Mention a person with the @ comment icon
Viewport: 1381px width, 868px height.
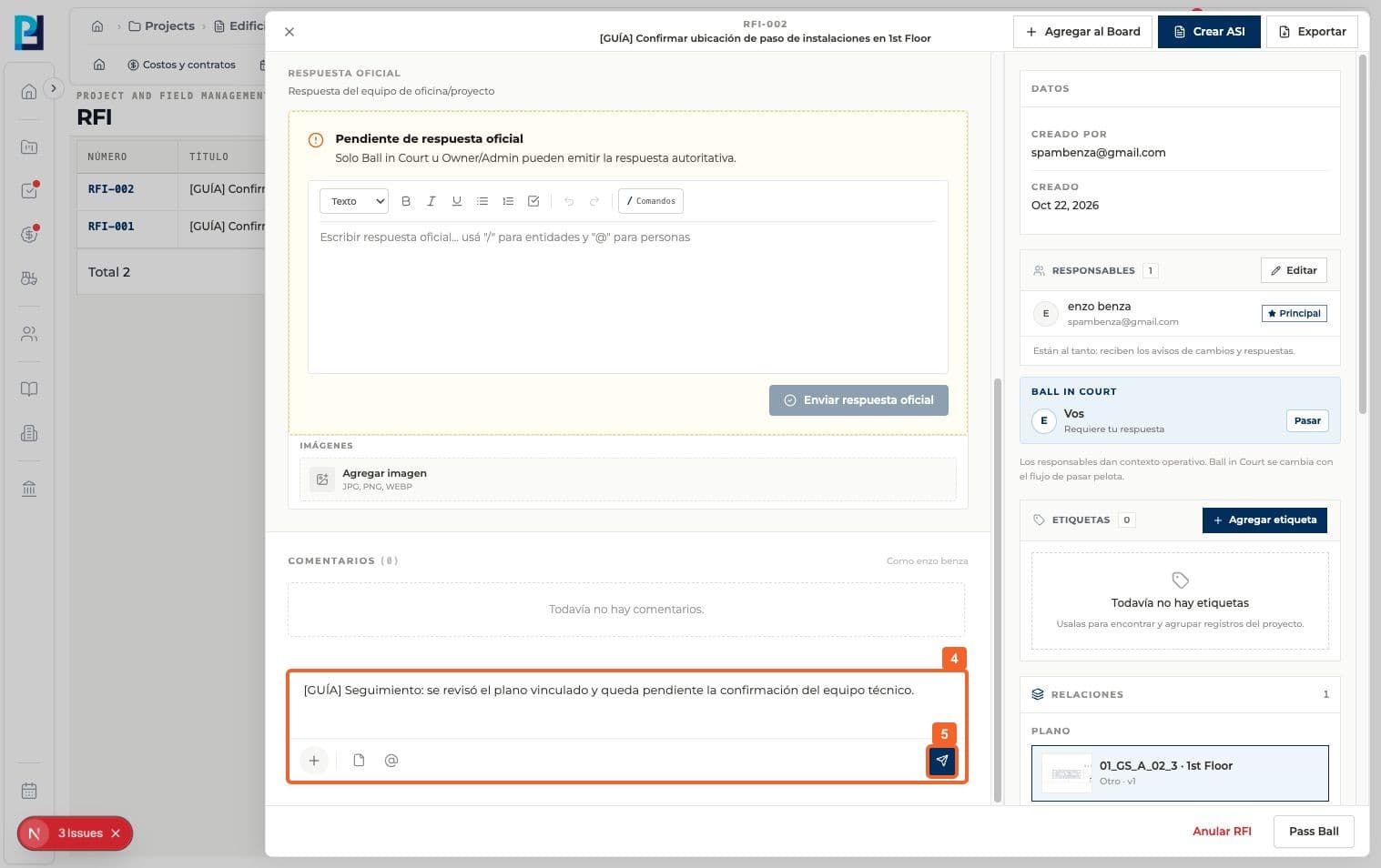coord(391,761)
